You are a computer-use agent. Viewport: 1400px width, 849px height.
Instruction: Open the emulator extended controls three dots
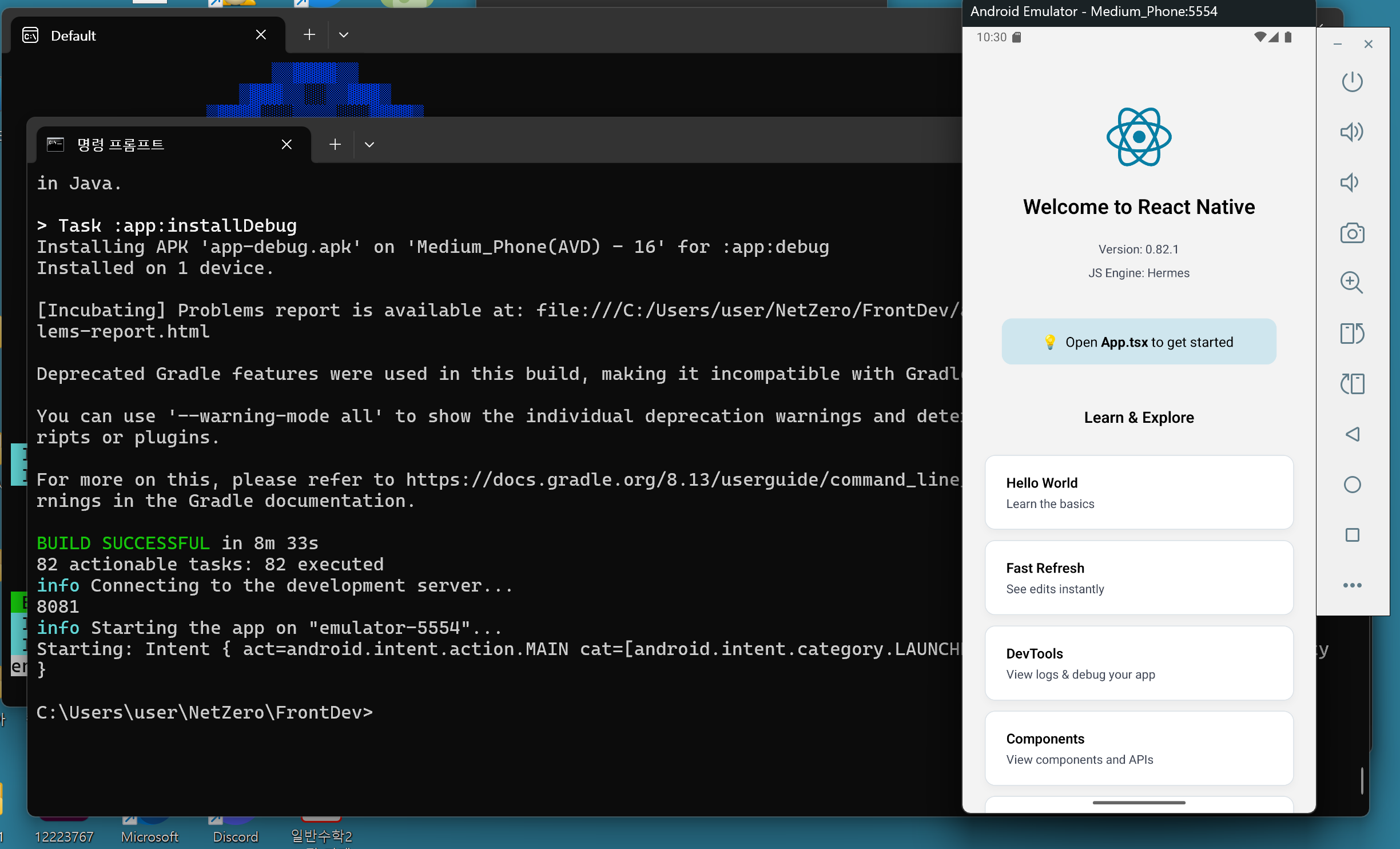1352,585
